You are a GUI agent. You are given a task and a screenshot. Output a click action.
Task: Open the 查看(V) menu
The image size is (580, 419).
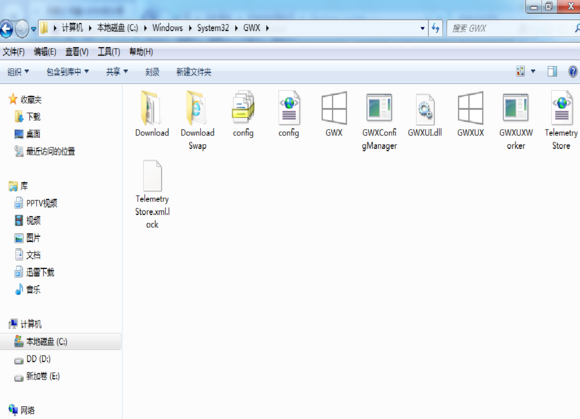click(x=77, y=52)
